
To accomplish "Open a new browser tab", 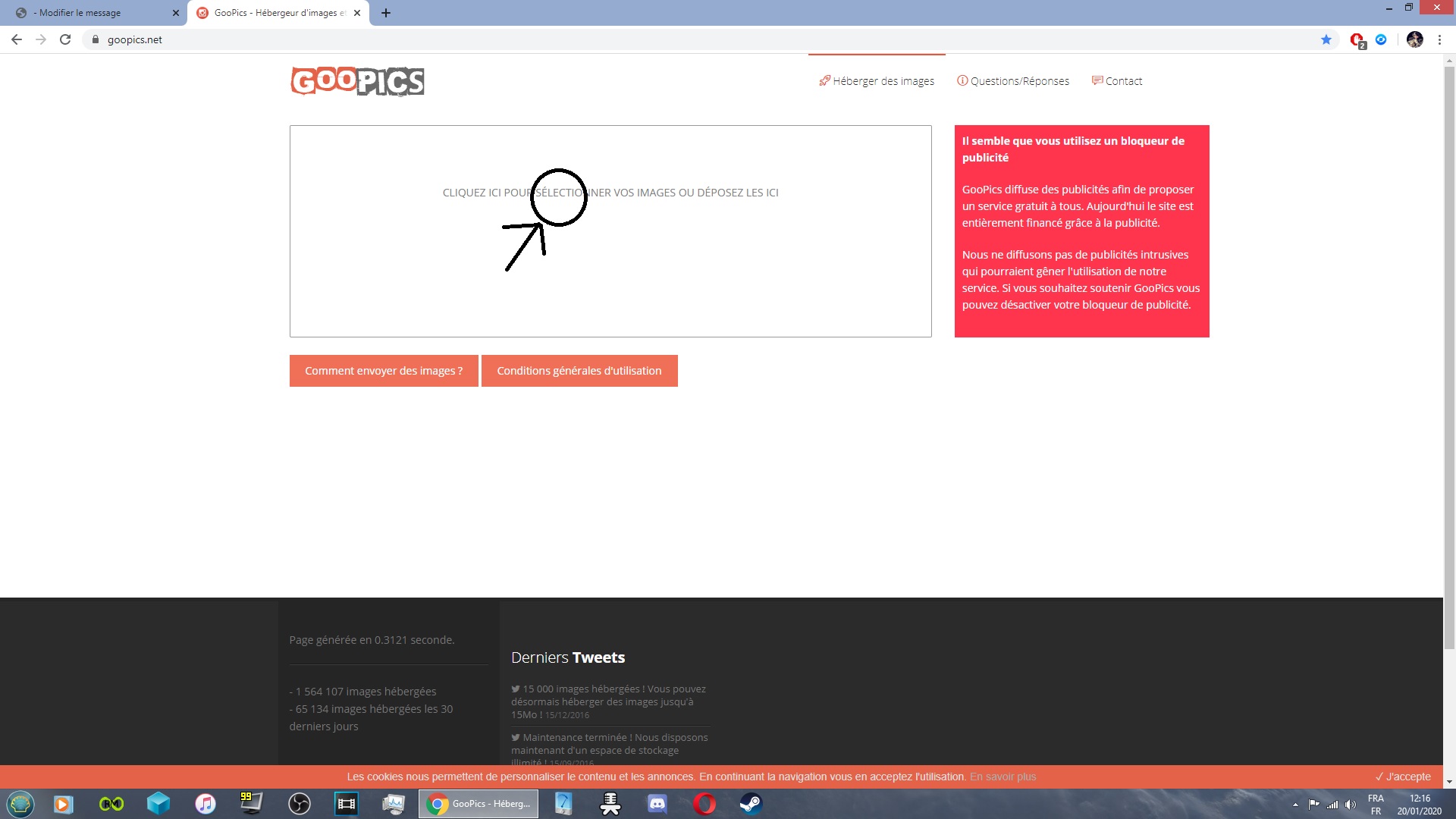I will 385,13.
